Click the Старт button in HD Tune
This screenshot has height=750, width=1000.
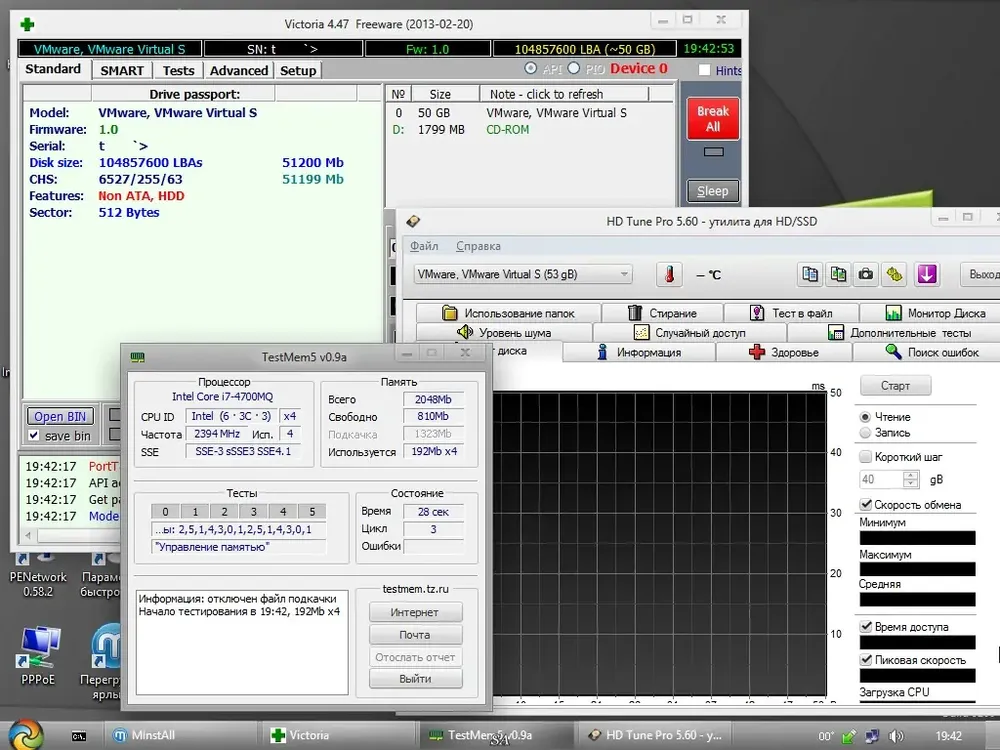tap(895, 386)
